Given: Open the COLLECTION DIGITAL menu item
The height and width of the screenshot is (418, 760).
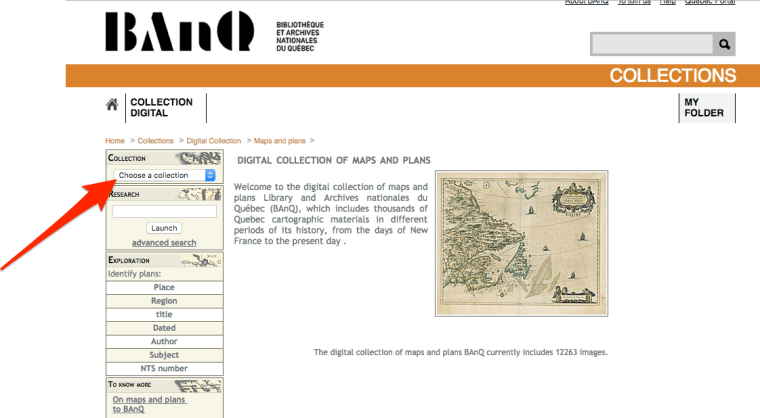Looking at the screenshot, I should [x=161, y=108].
